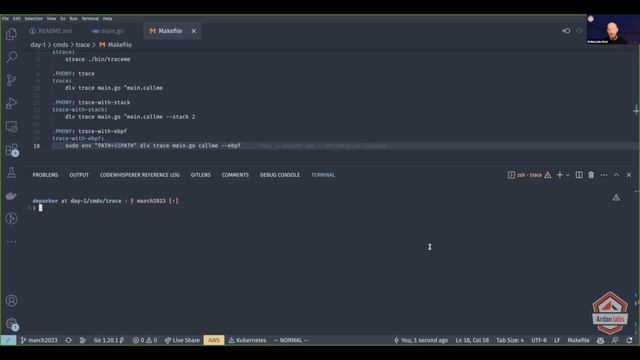Open the activity bar view under Docker

[x=11, y=219]
